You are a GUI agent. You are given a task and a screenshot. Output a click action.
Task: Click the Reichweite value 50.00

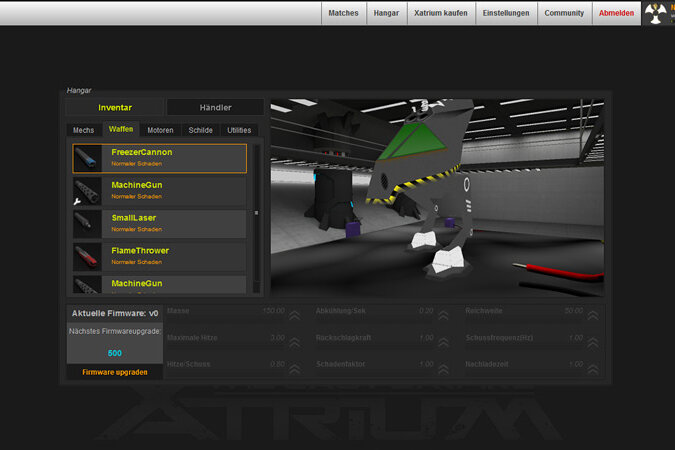coord(573,311)
